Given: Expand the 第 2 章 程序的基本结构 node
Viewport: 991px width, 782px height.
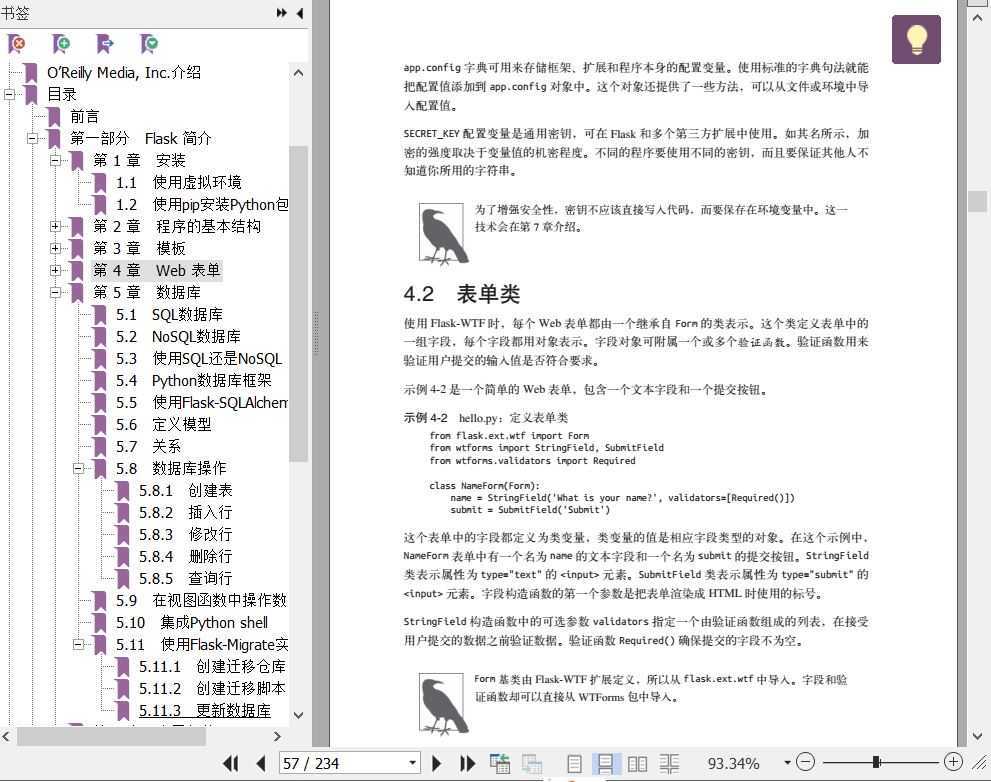Looking at the screenshot, I should coord(56,226).
